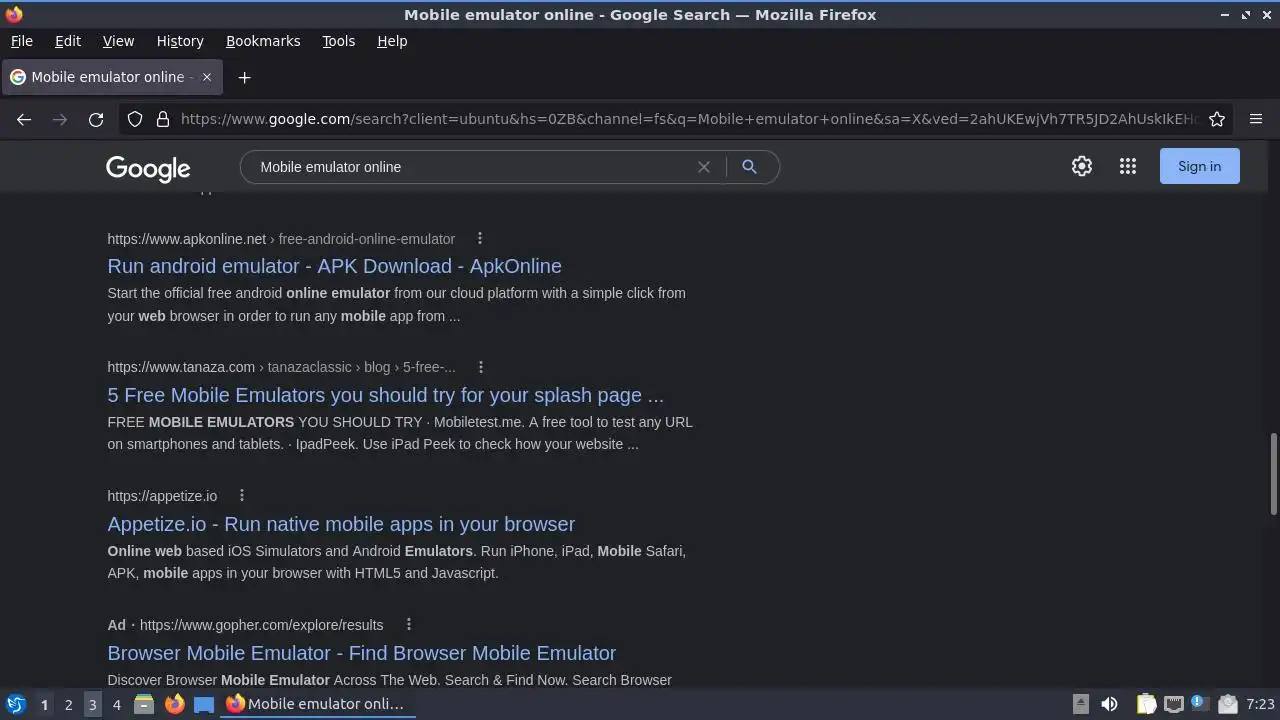Open the File menu
The image size is (1280, 720).
coord(21,41)
